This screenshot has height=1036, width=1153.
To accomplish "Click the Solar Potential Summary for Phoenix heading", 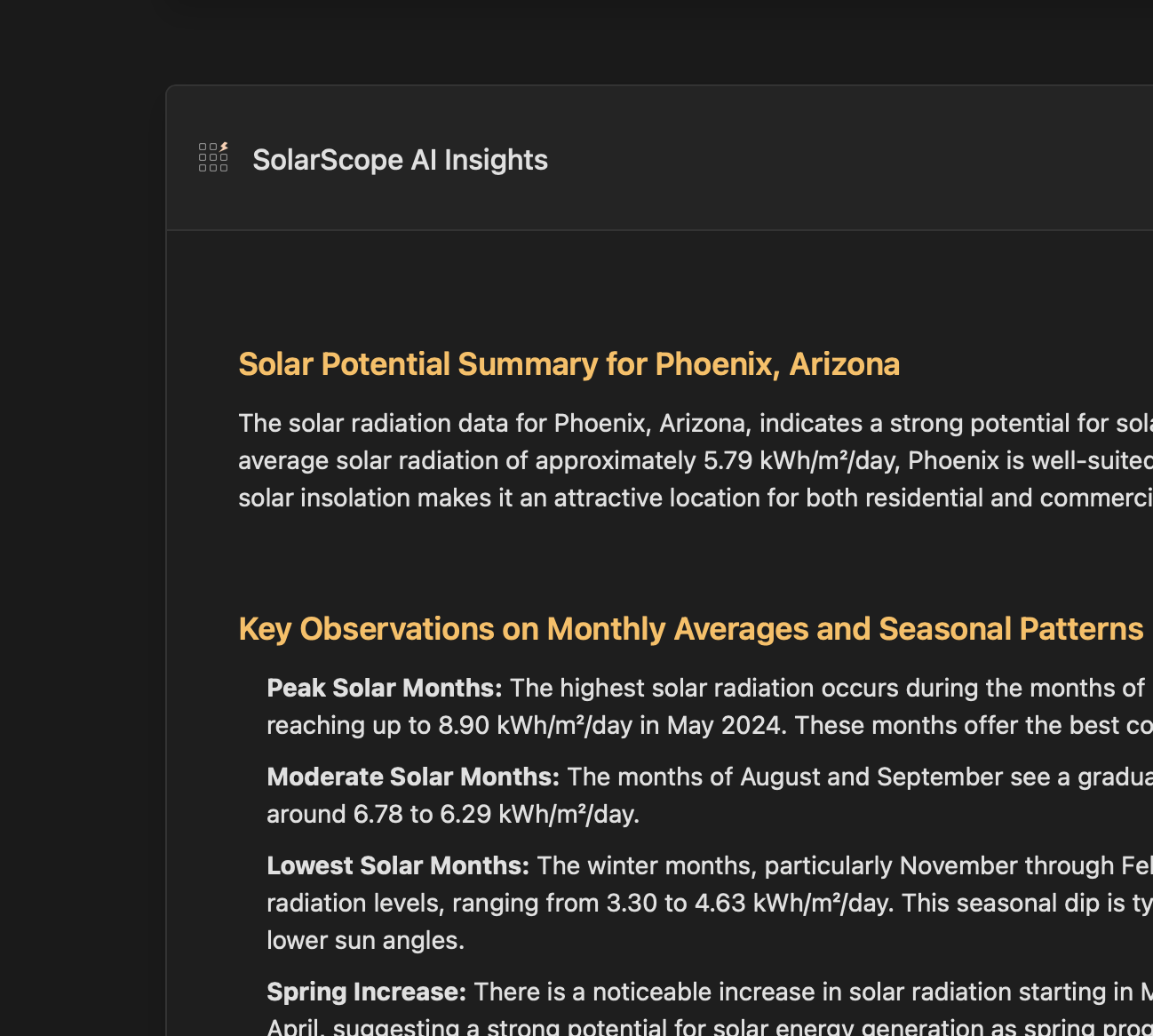I will pos(569,364).
